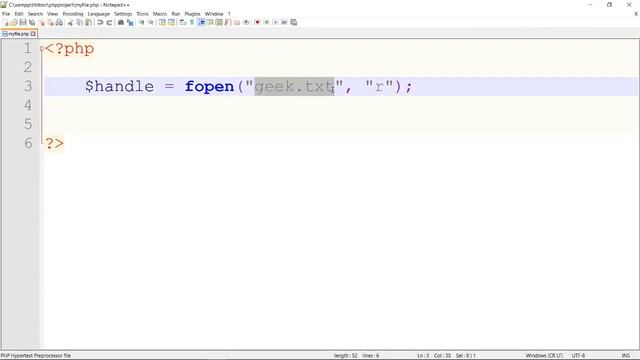This screenshot has height=360, width=640.
Task: Cut selection with the scissors icon
Action: (x=71, y=22)
